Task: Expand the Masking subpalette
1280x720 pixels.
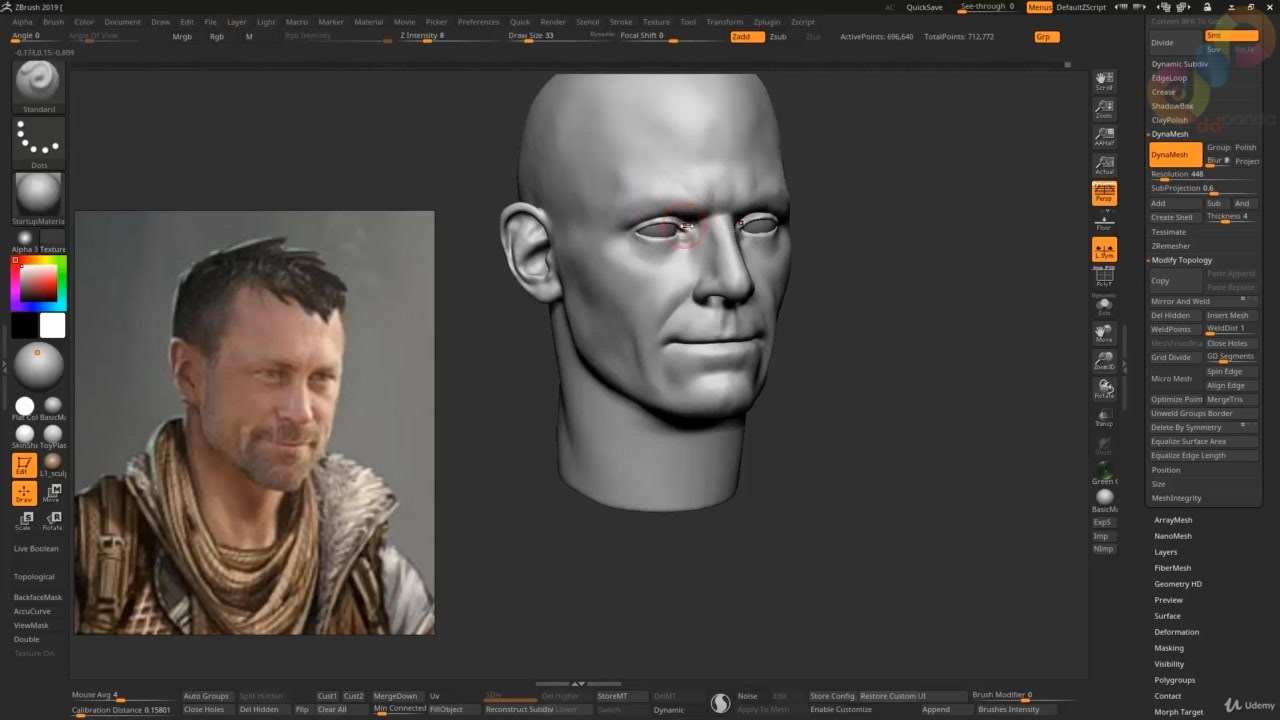Action: [1169, 648]
